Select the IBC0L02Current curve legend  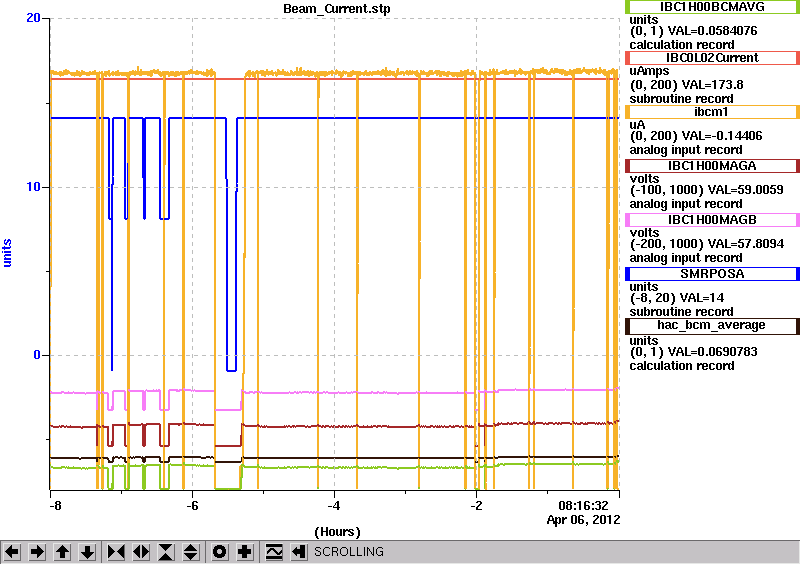pos(712,58)
